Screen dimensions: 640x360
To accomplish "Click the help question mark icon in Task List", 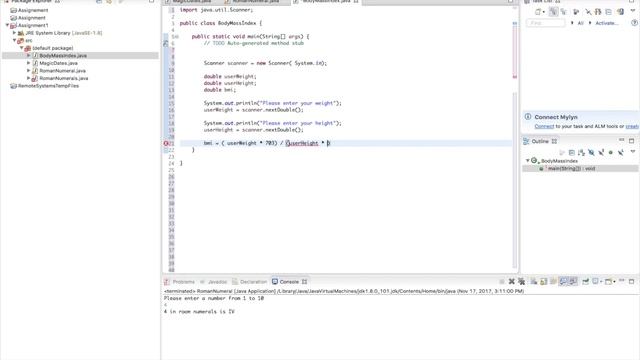I will point(635,23).
